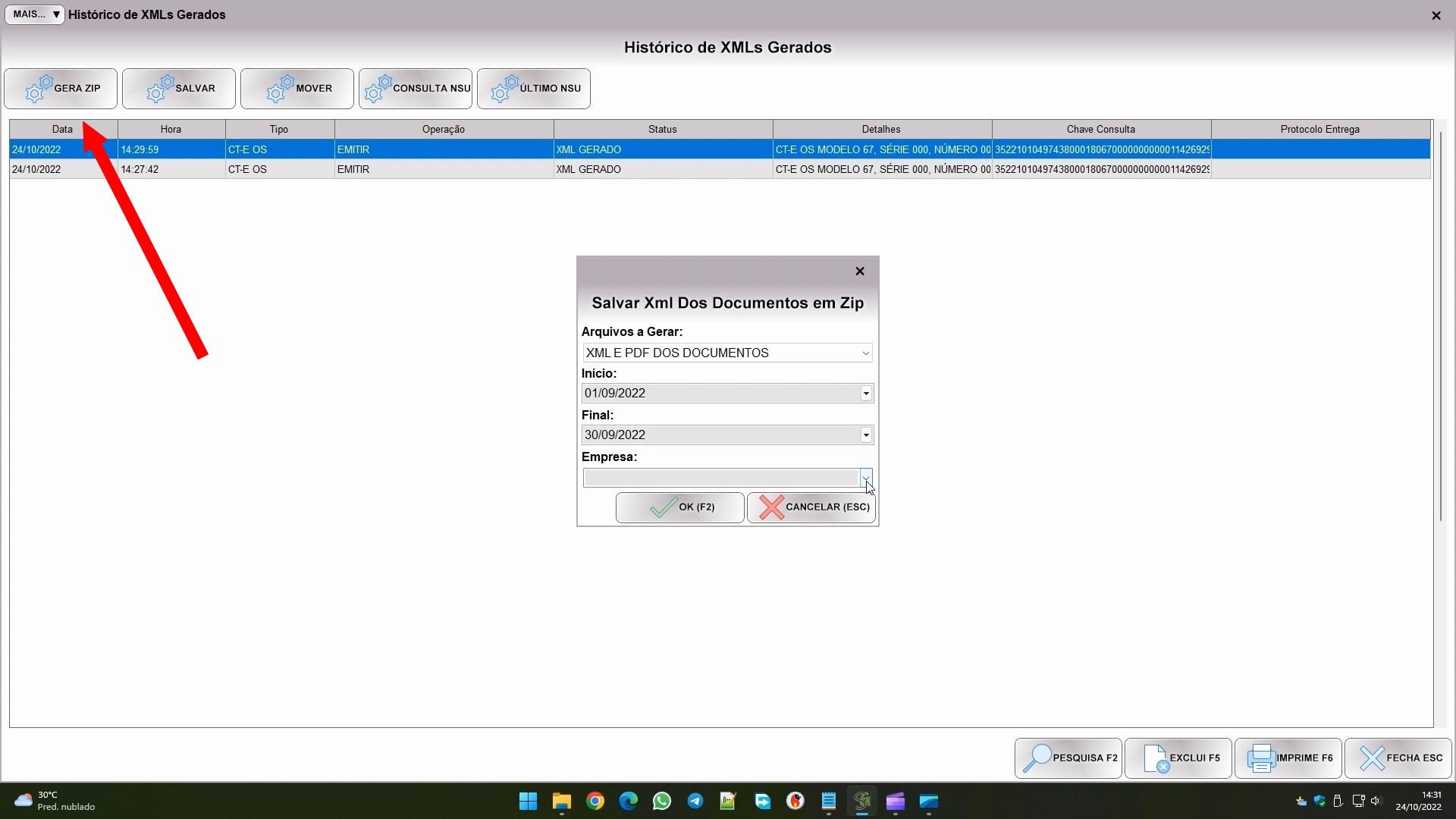
Task: Click CT-E OS cell in 14:27:42 row
Action: click(280, 169)
